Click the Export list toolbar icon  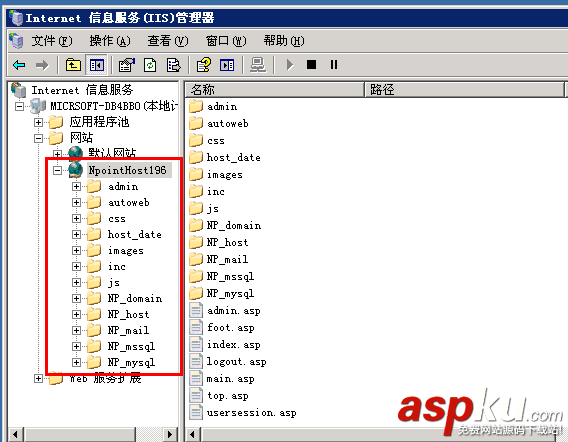(x=173, y=65)
